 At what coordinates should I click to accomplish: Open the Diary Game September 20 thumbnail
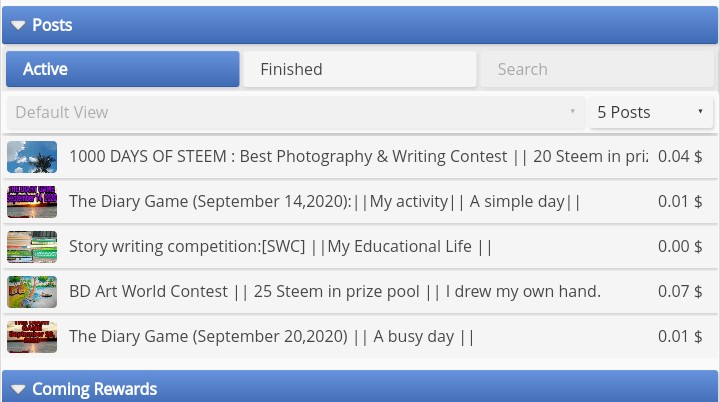tap(32, 337)
